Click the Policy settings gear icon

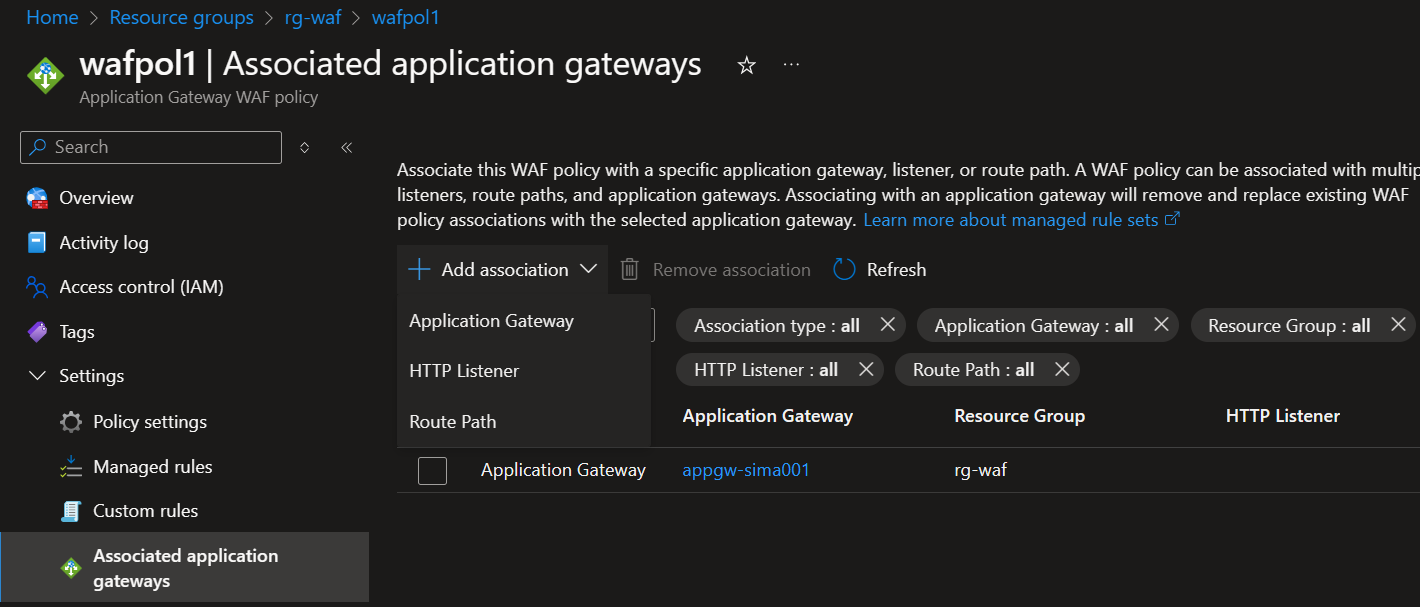71,422
